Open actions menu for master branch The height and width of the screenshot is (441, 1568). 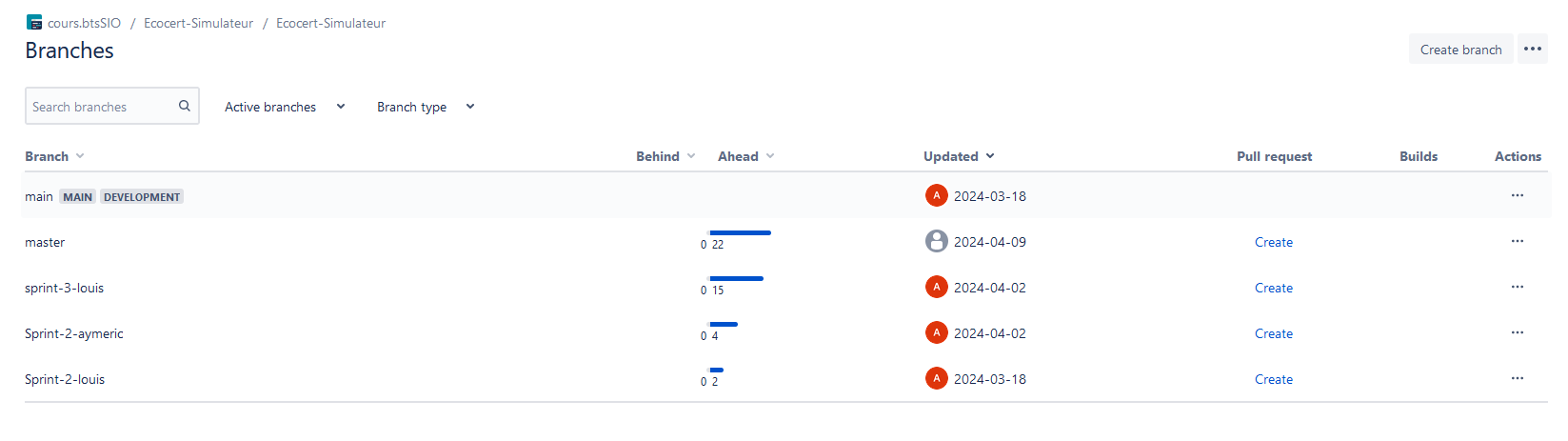pos(1517,241)
